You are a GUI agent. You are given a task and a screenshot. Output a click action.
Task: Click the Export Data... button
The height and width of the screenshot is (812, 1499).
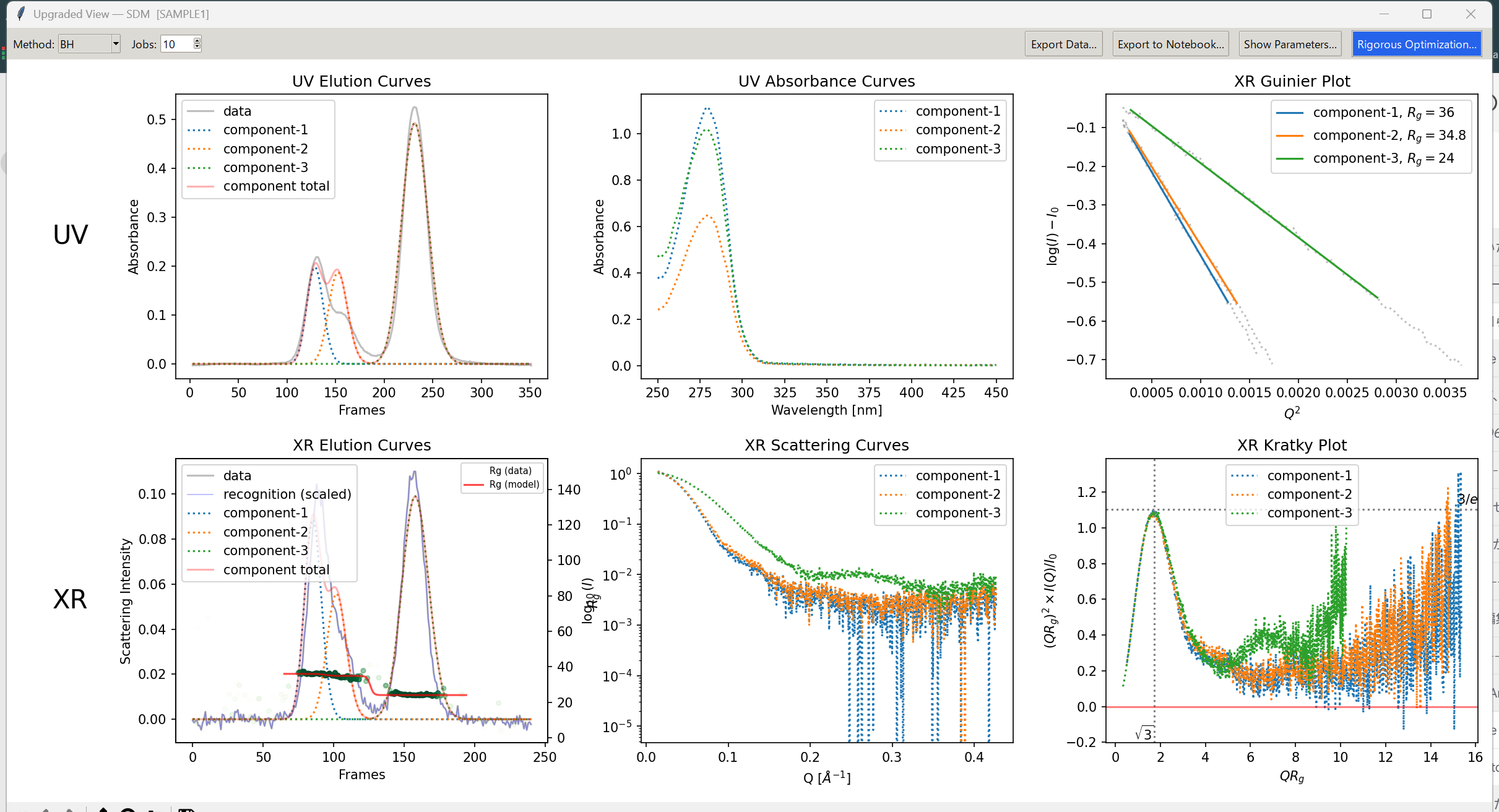1063,44
